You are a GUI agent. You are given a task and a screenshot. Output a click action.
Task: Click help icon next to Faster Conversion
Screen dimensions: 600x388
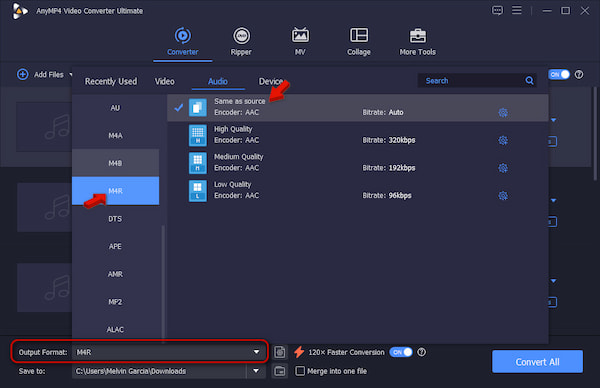(421, 352)
